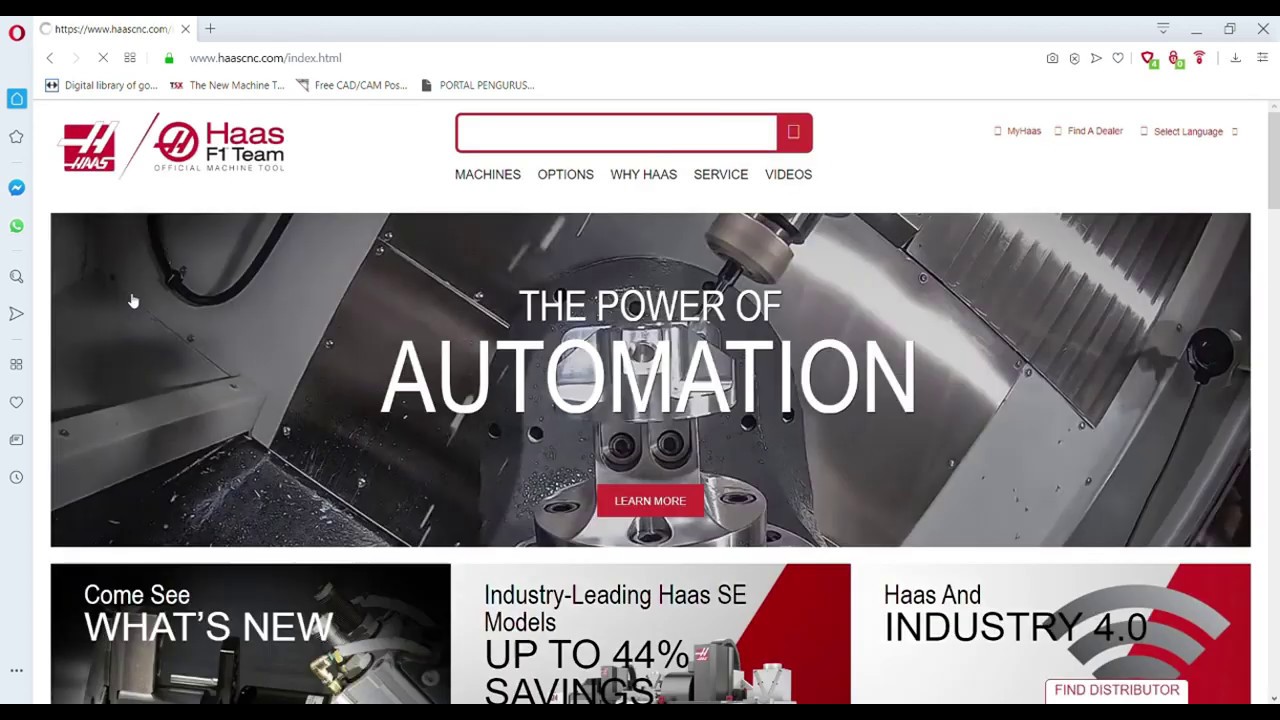Open the Opera main menu
Screen dimensions: 1280x720
16,33
